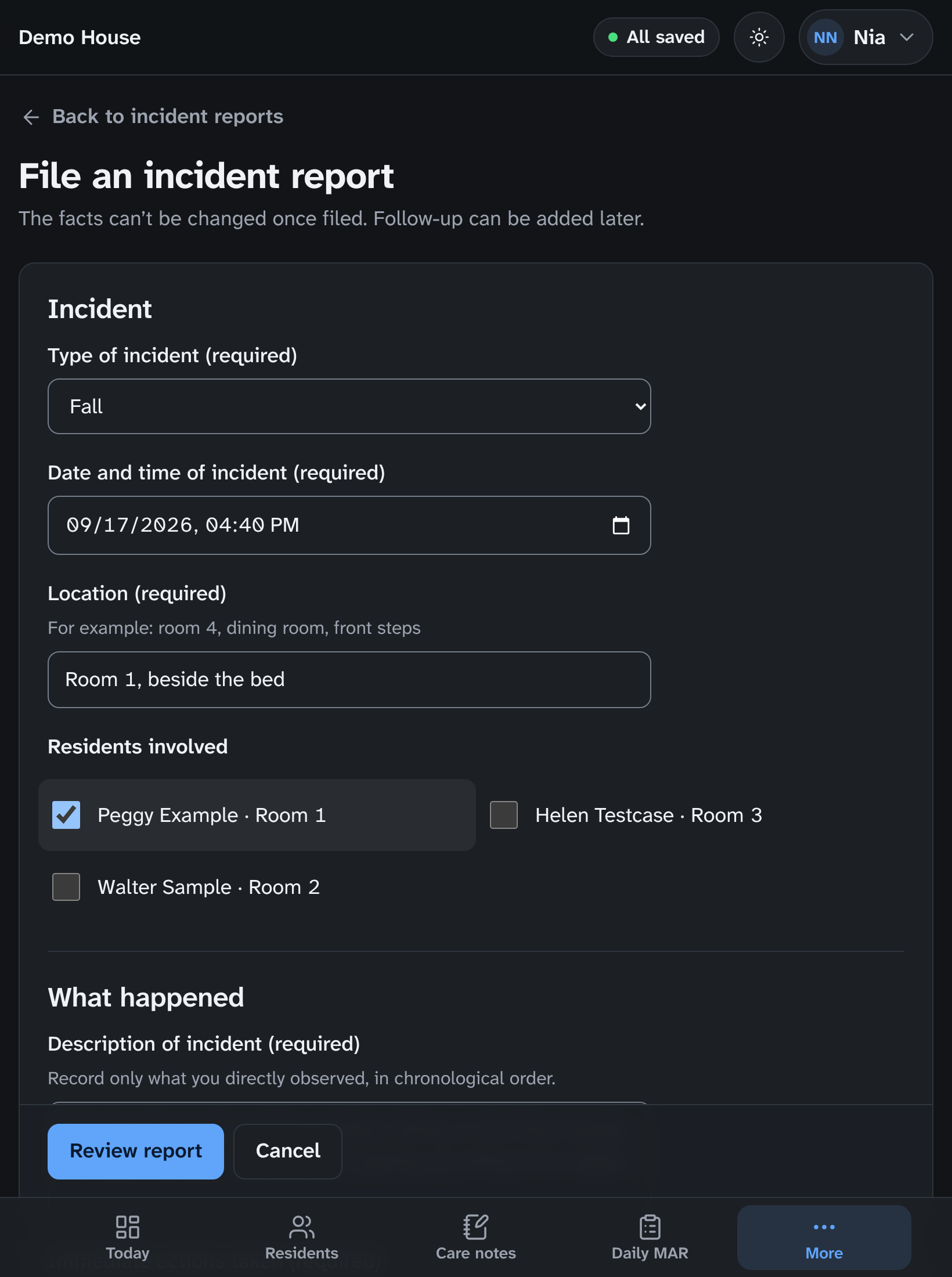Toggle the light/dark theme sun icon

(759, 37)
